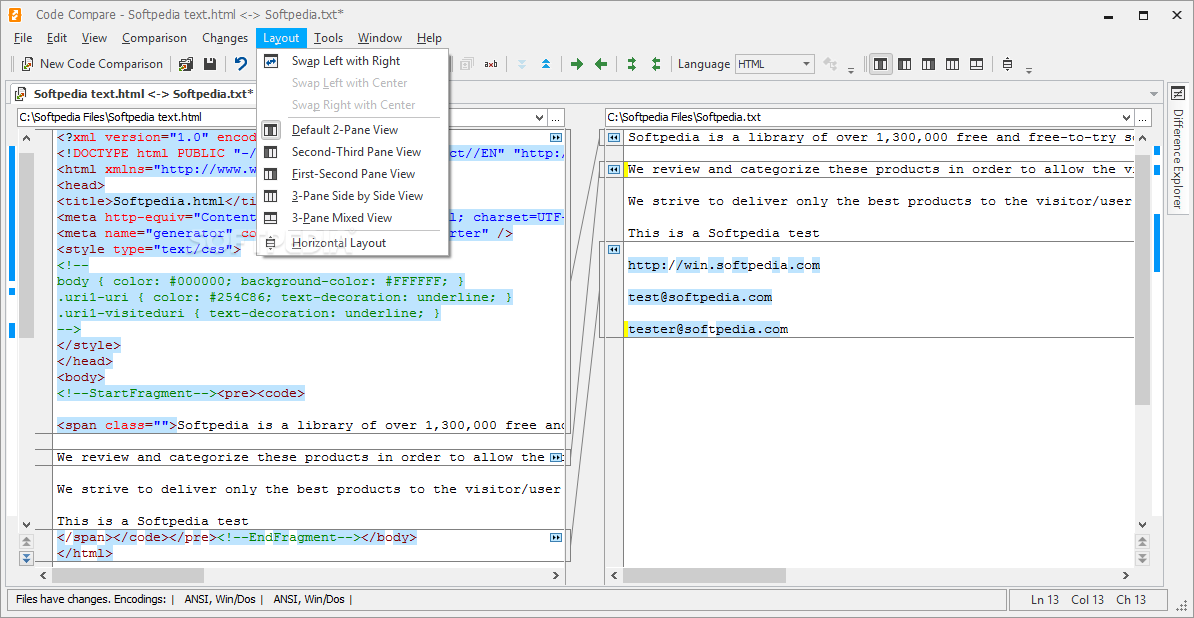
Task: Click the Difference Explorer panel icon
Action: 1177,94
